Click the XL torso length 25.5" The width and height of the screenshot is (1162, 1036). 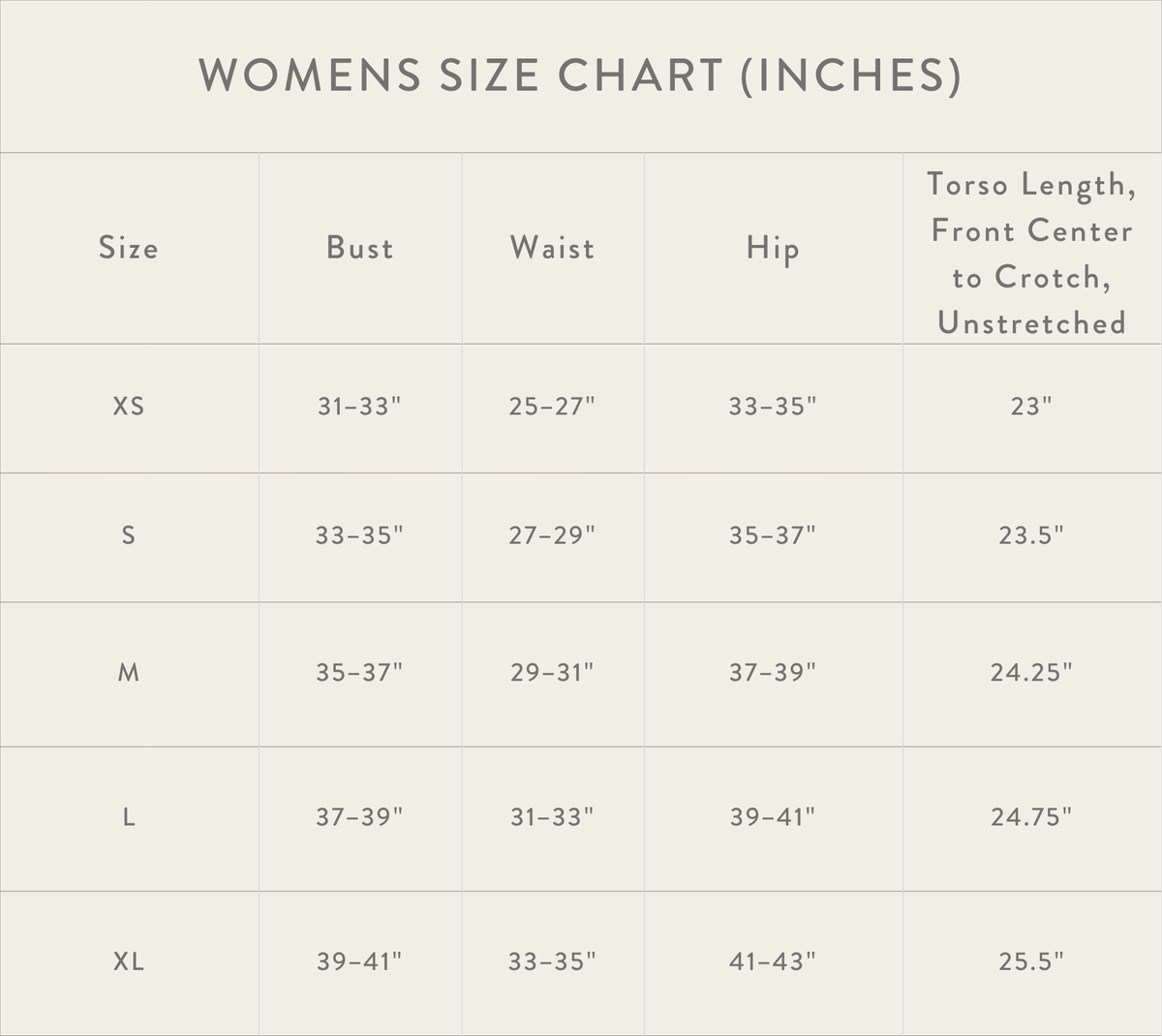[x=1031, y=961]
